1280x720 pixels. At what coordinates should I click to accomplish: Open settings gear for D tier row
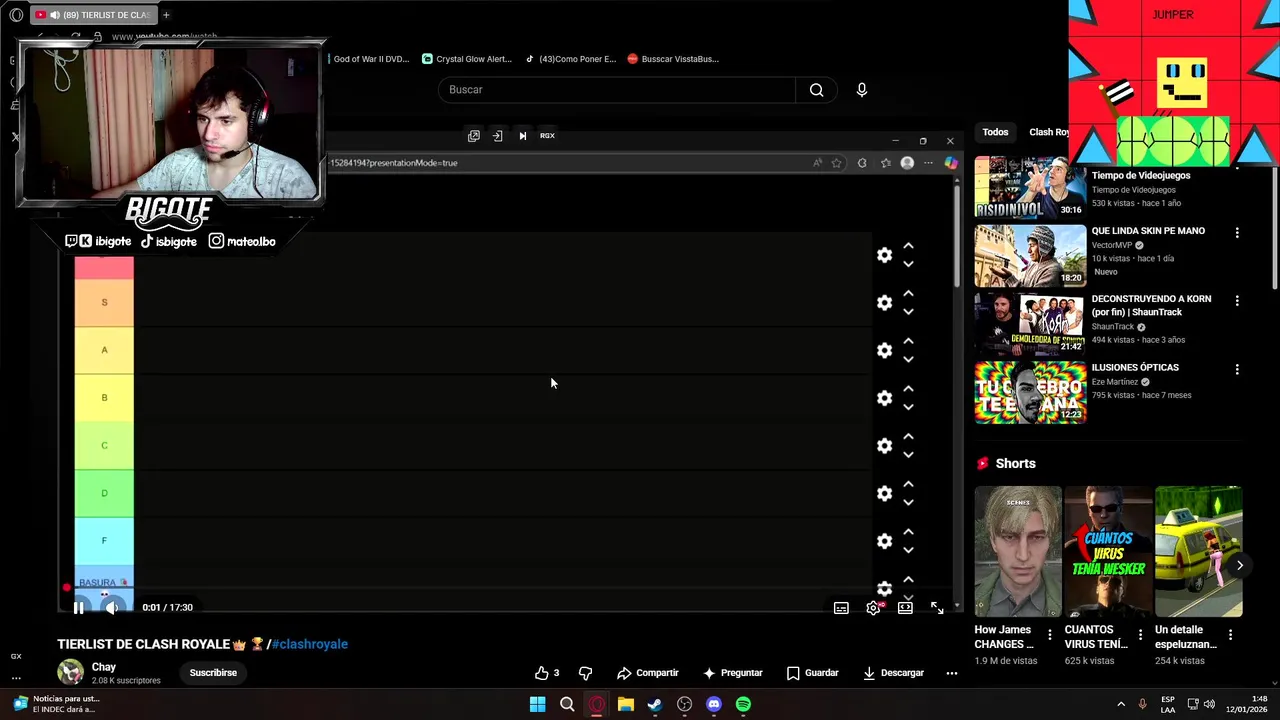[x=884, y=494]
